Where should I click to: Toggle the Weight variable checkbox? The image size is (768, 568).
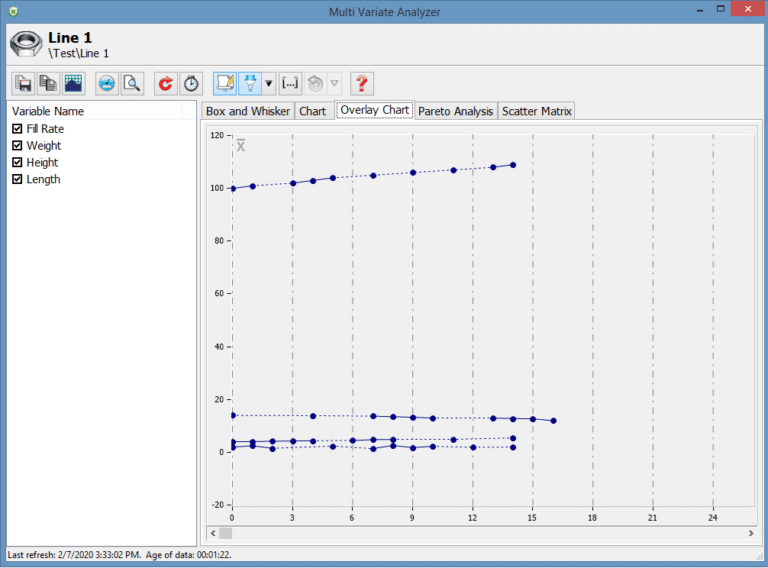click(x=17, y=146)
